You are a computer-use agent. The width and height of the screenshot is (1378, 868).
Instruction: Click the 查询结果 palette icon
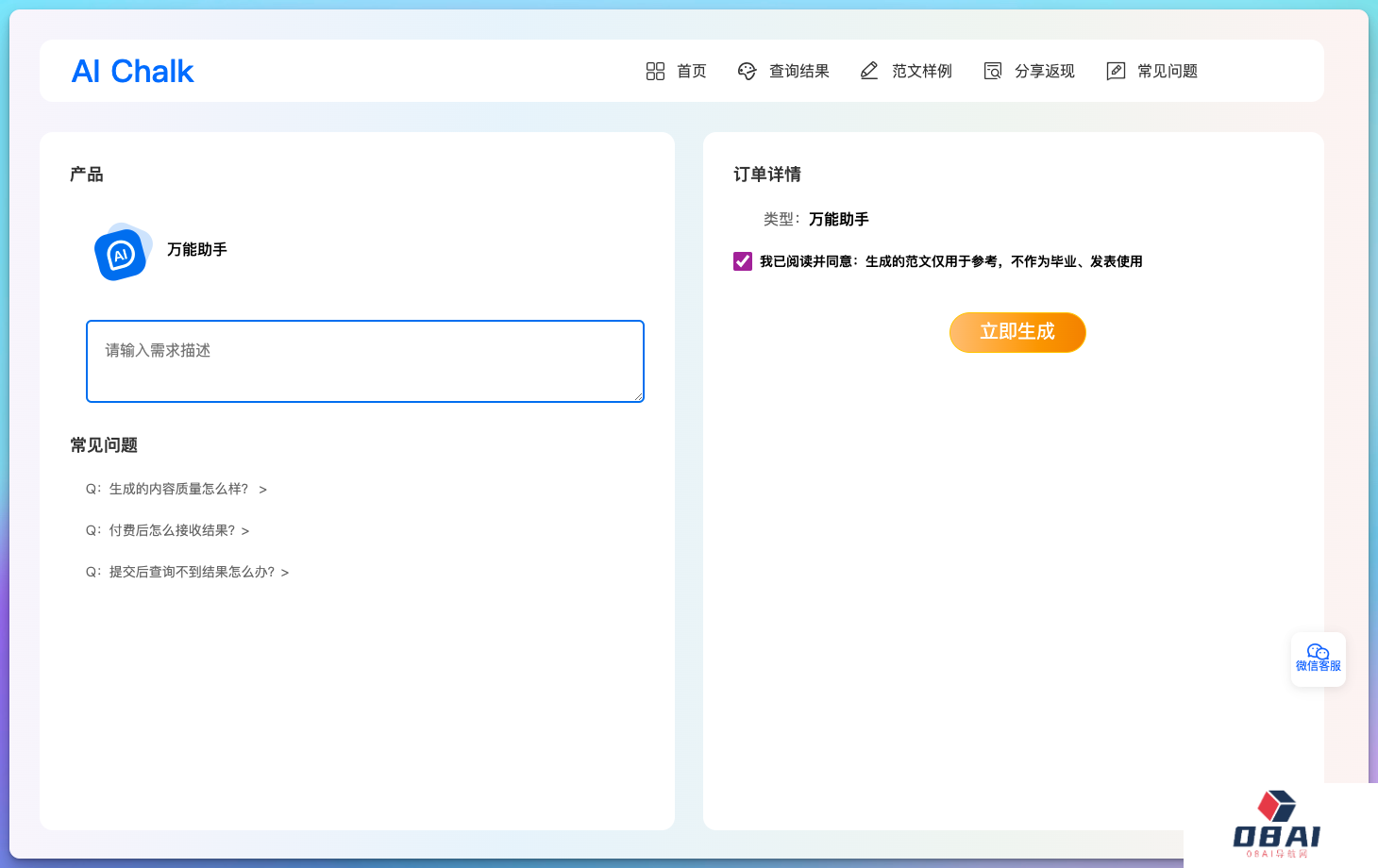747,72
